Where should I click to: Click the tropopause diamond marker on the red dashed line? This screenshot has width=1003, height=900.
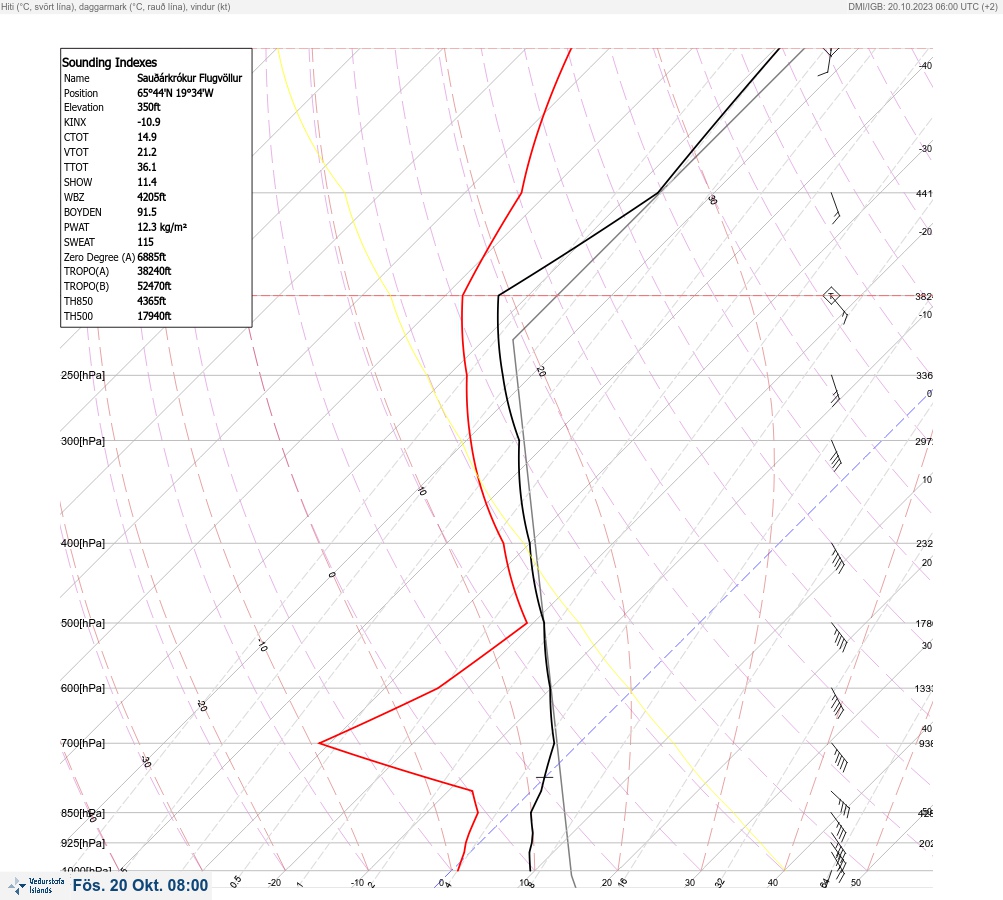pyautogui.click(x=831, y=296)
